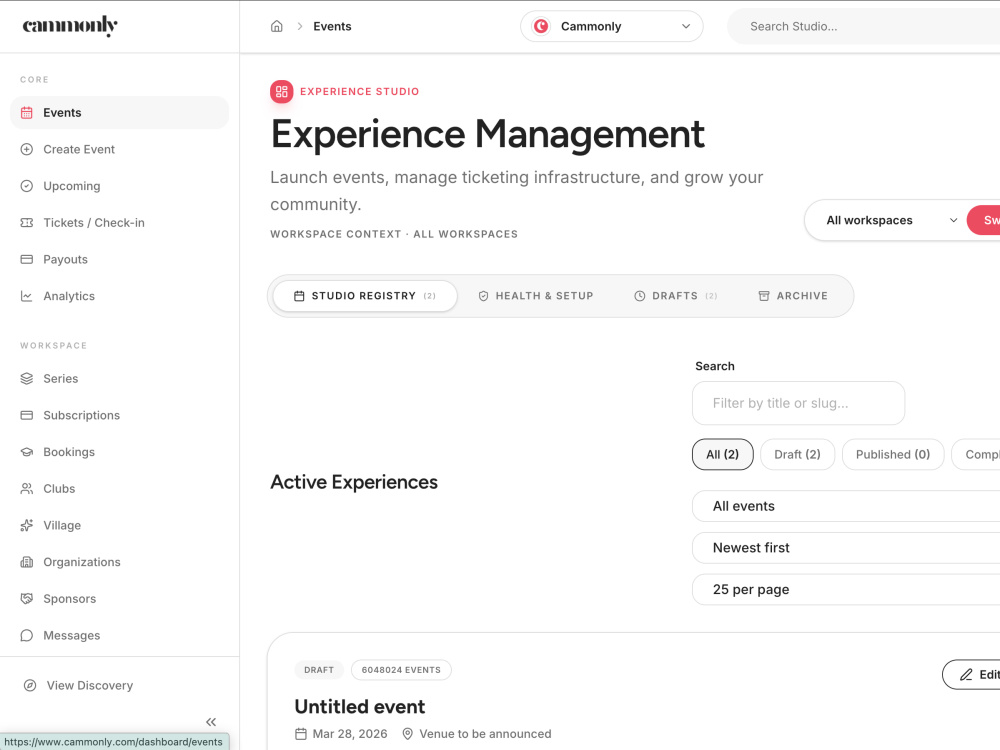Click the Cammonly logo
Image resolution: width=1000 pixels, height=750 pixels.
[x=70, y=26]
